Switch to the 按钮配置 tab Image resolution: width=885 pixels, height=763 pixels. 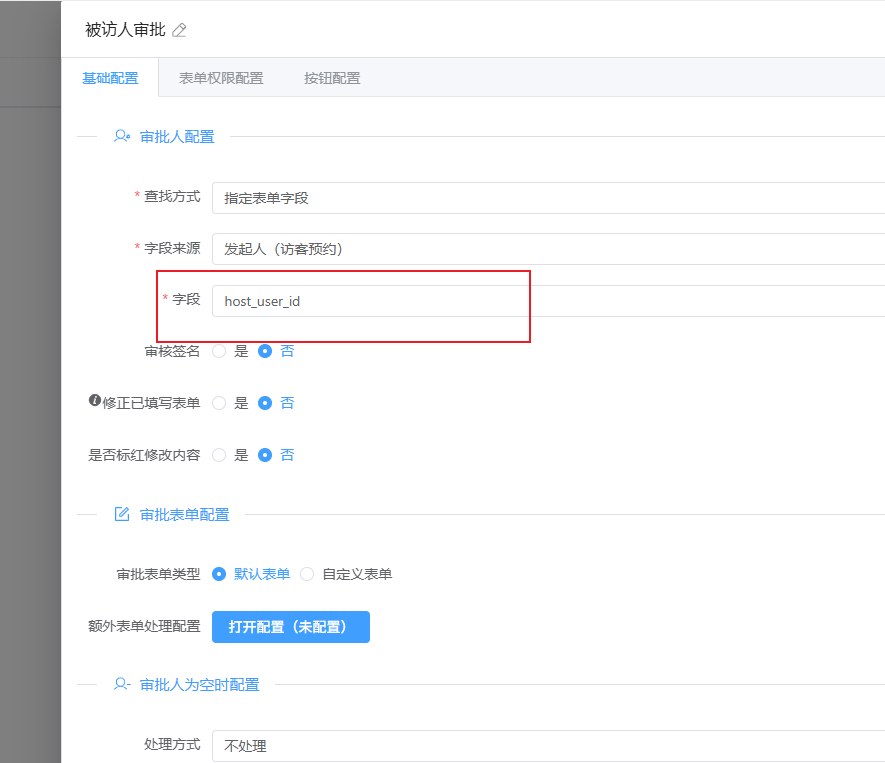(332, 78)
